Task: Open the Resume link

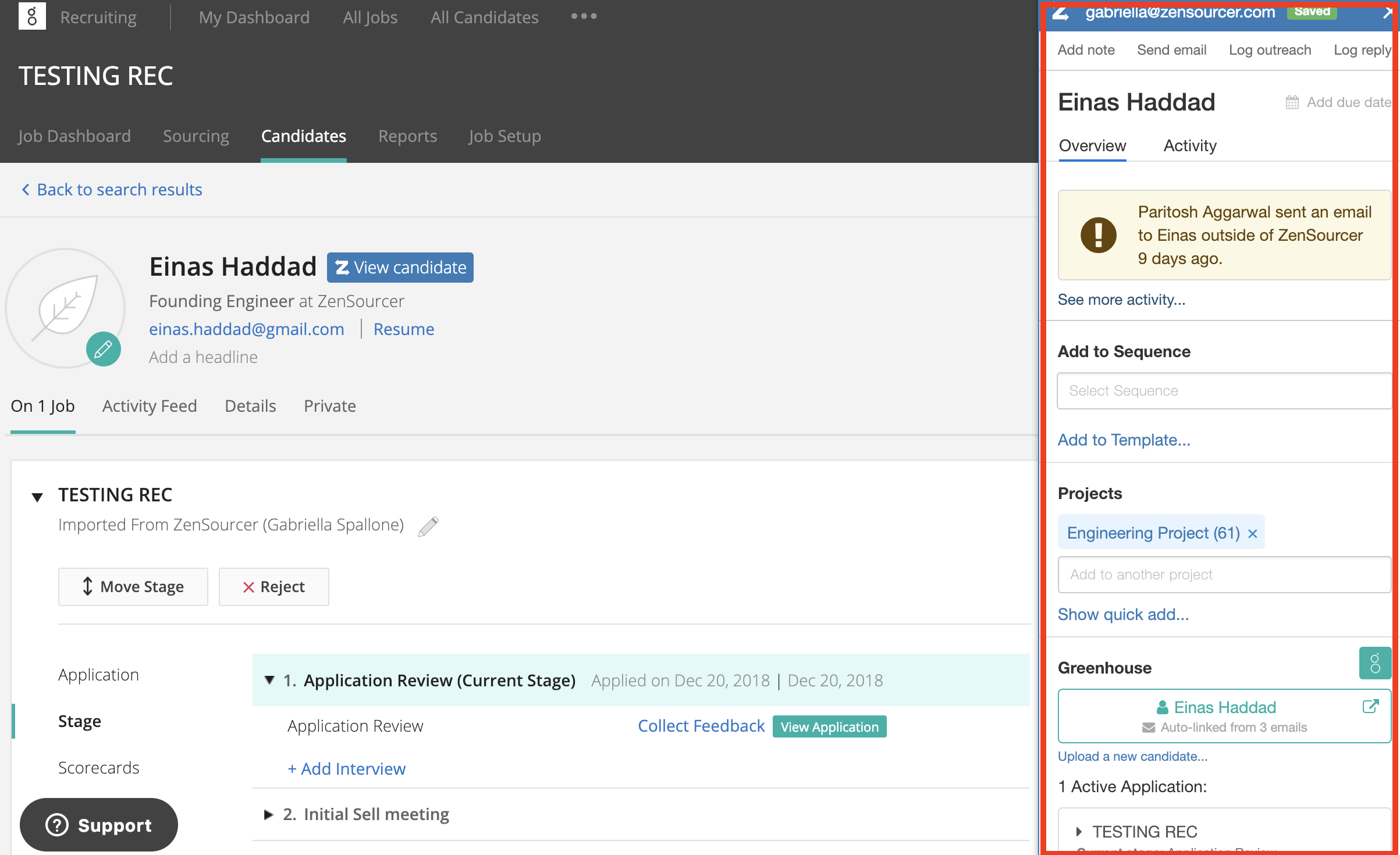Action: click(x=404, y=329)
